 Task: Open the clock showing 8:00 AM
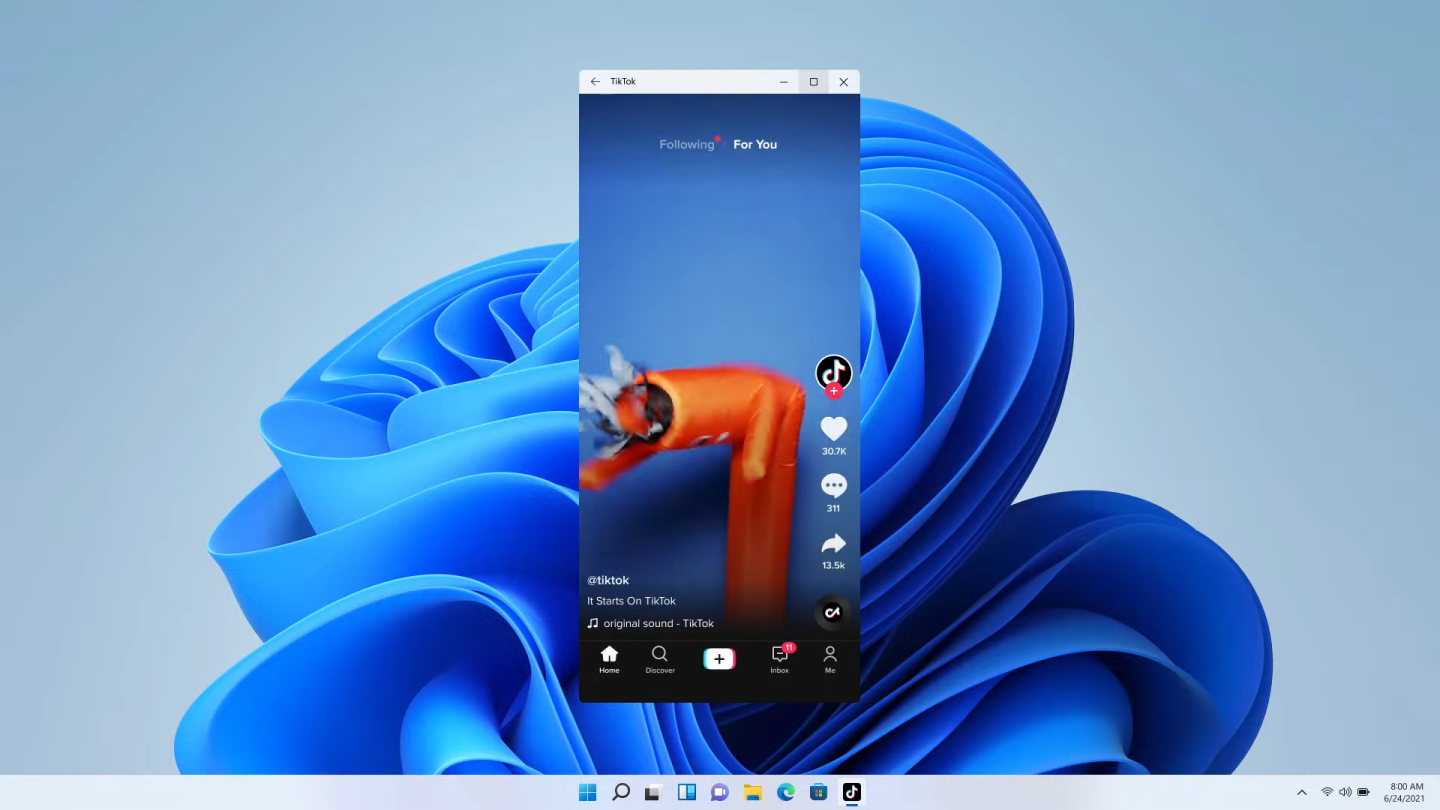click(x=1406, y=792)
